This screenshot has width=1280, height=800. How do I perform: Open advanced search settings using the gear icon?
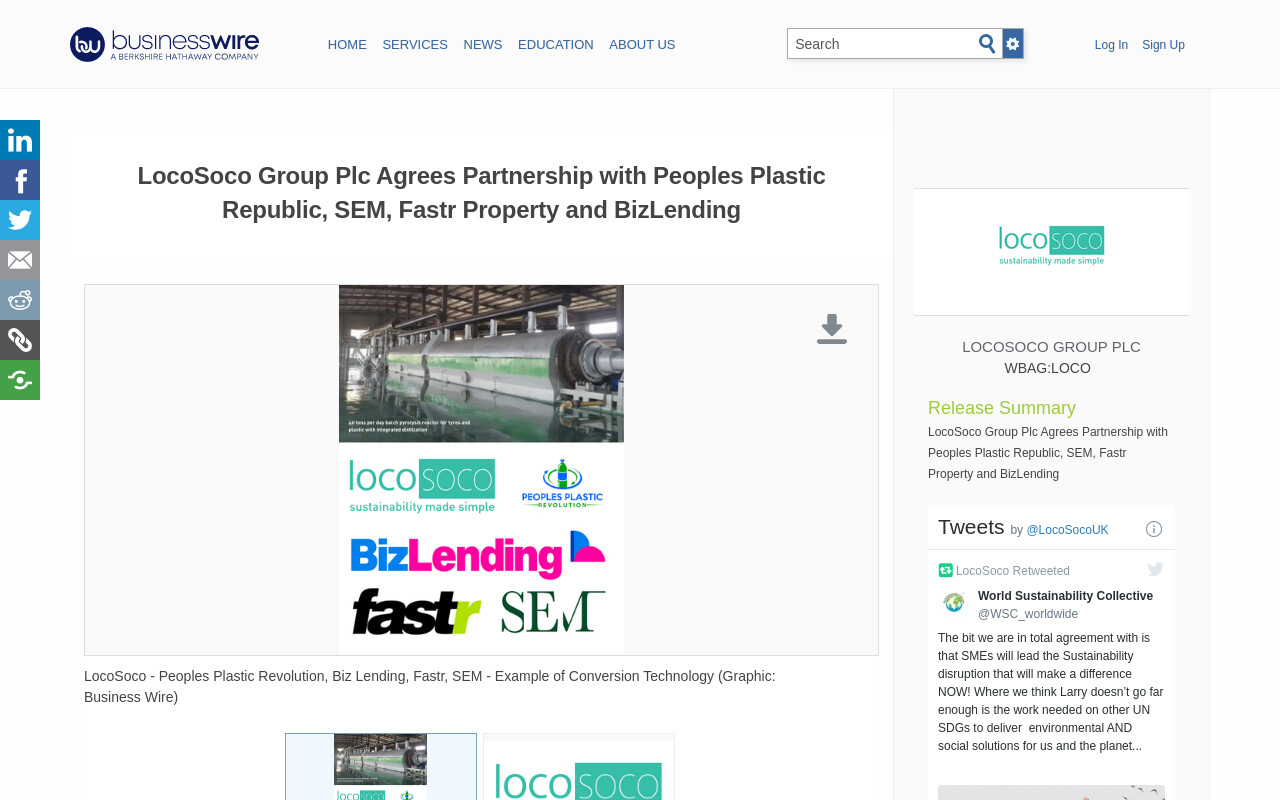pyautogui.click(x=1013, y=44)
